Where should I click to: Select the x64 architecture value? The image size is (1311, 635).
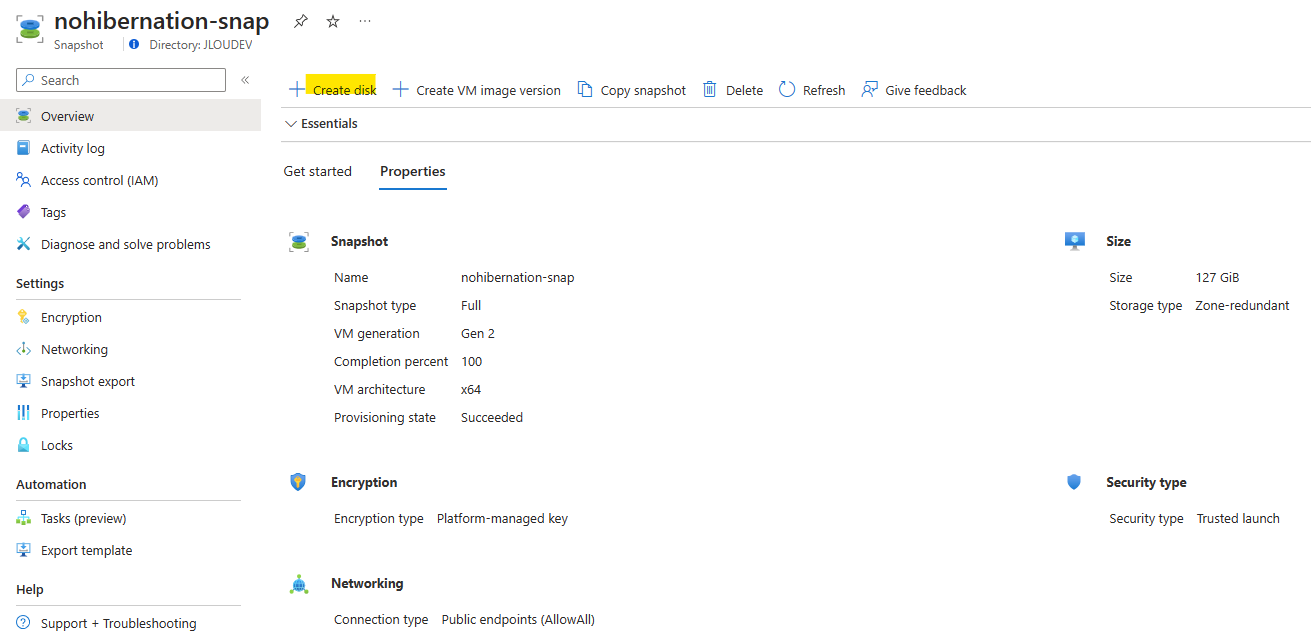[x=471, y=389]
